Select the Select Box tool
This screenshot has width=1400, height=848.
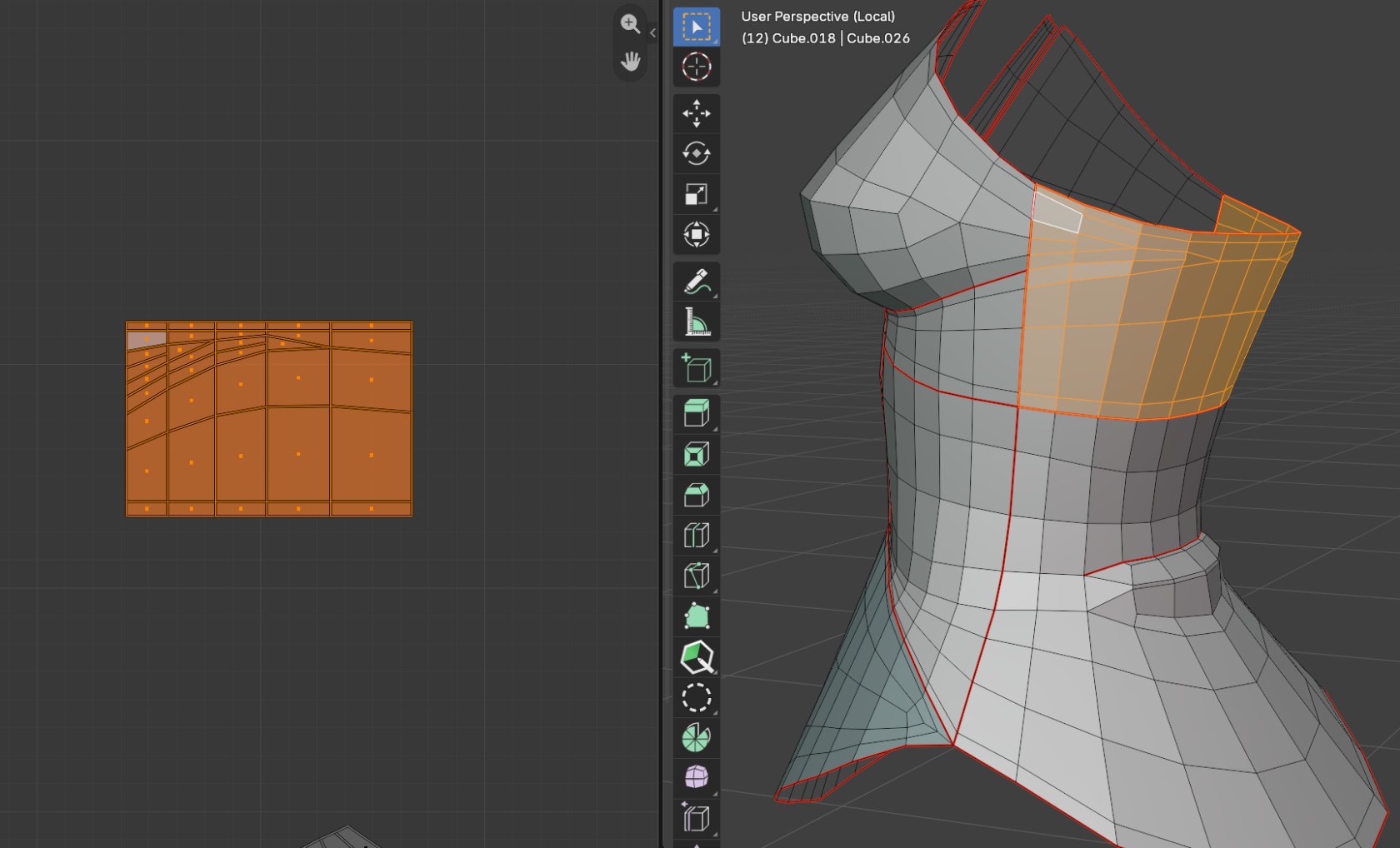[x=697, y=27]
